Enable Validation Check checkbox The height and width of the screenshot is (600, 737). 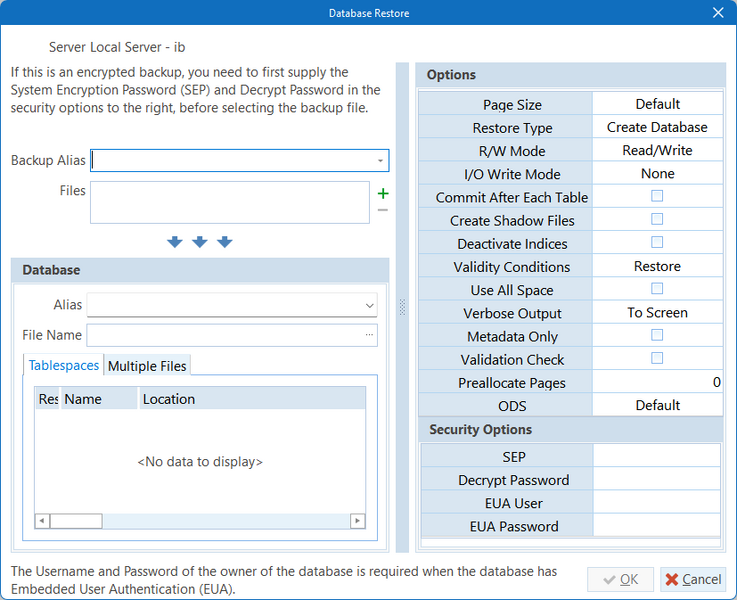tap(657, 358)
